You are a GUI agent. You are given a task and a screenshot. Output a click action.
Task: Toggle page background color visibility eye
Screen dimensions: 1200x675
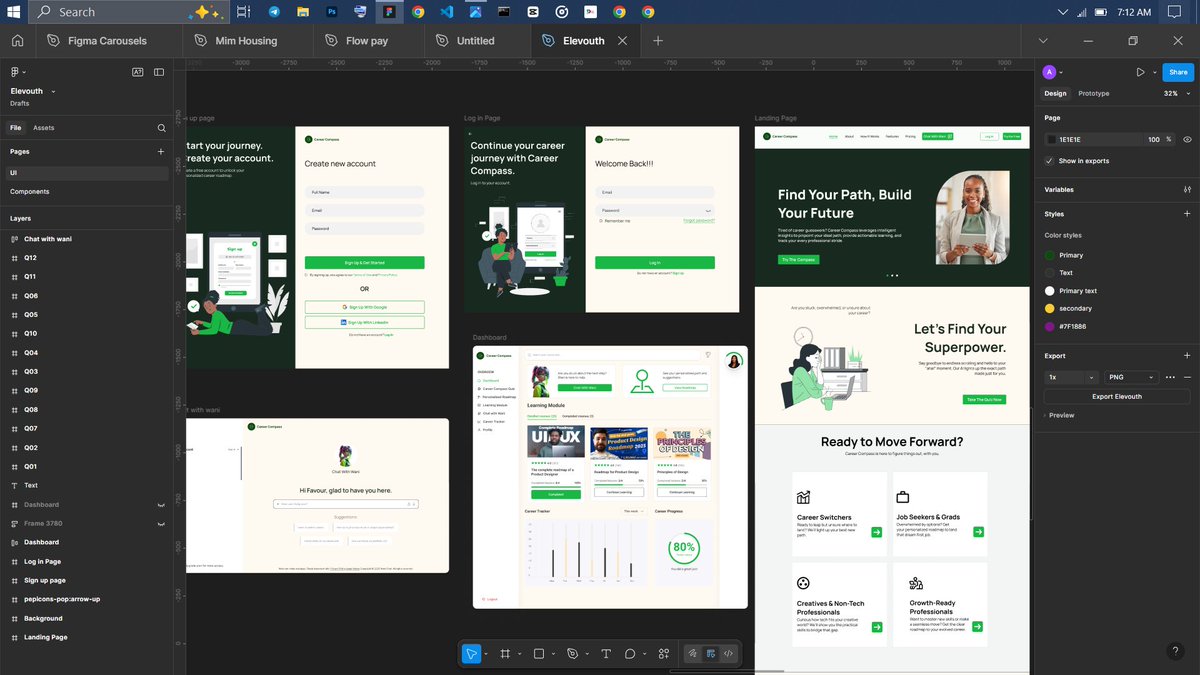pos(1187,139)
